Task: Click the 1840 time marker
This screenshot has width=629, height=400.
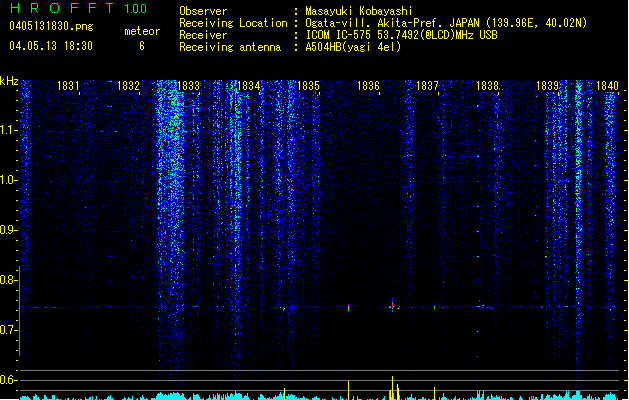Action: click(607, 86)
